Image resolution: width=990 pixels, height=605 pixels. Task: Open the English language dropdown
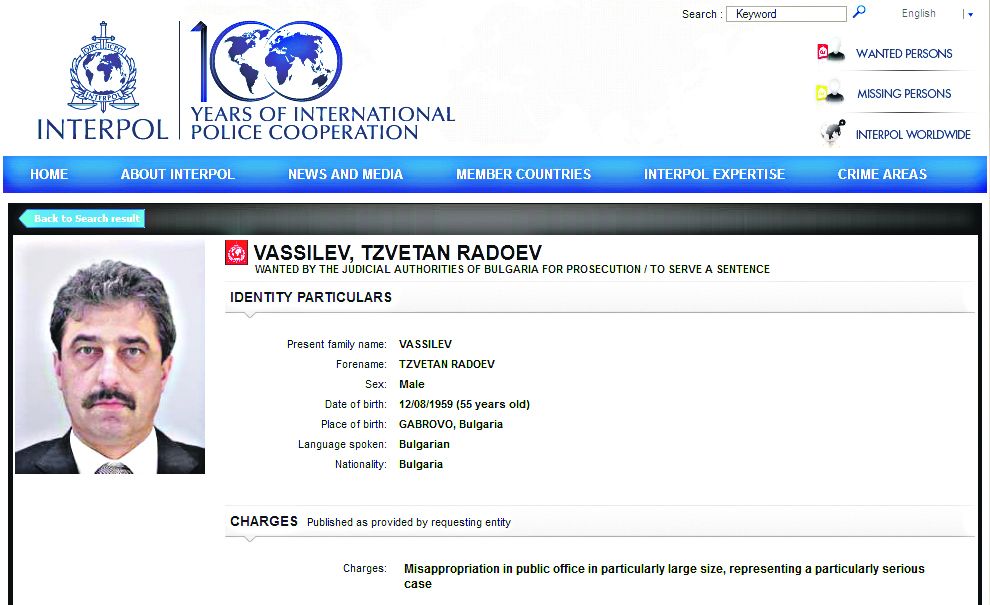(918, 14)
